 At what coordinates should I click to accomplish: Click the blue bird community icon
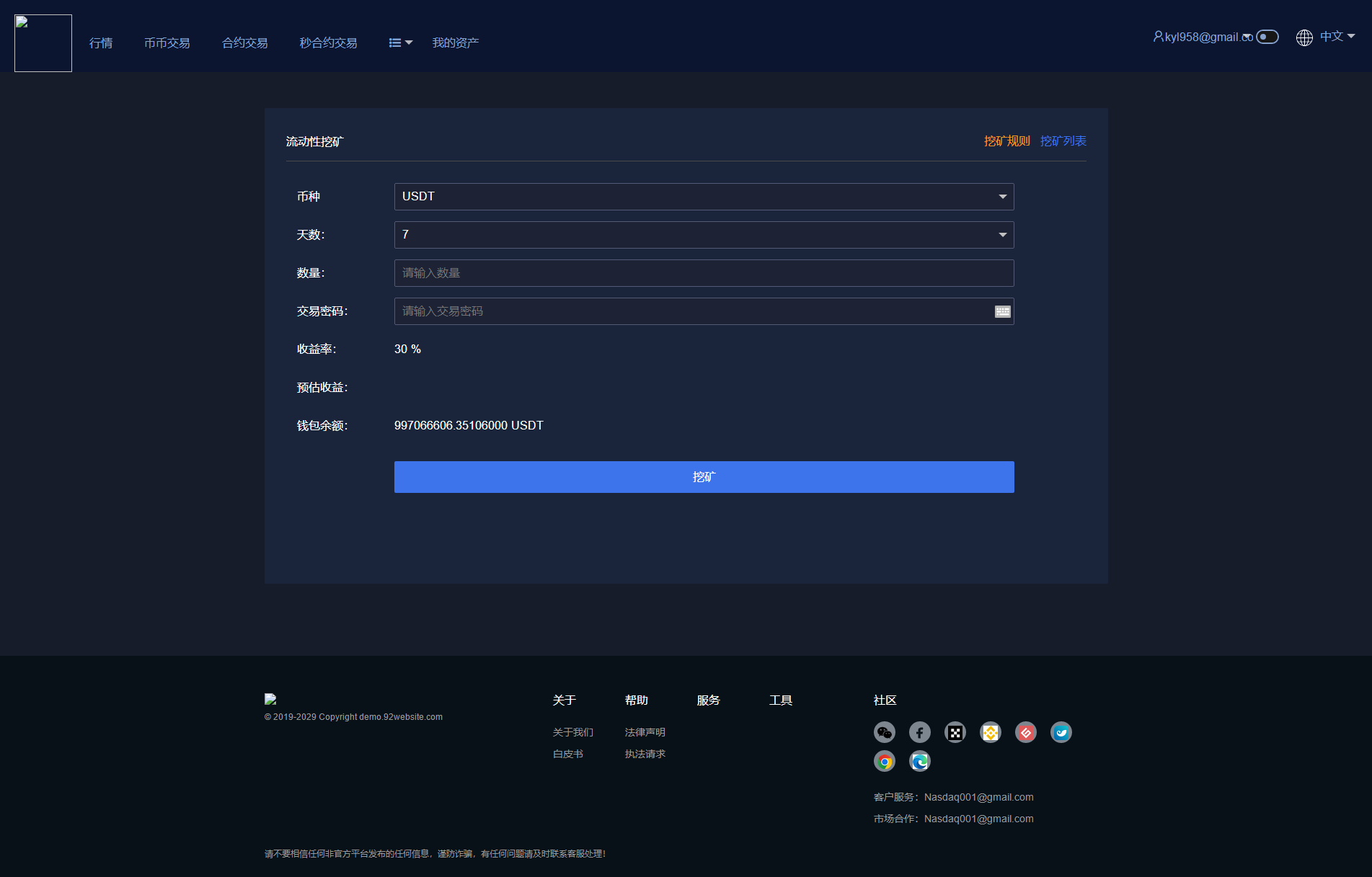1061,733
